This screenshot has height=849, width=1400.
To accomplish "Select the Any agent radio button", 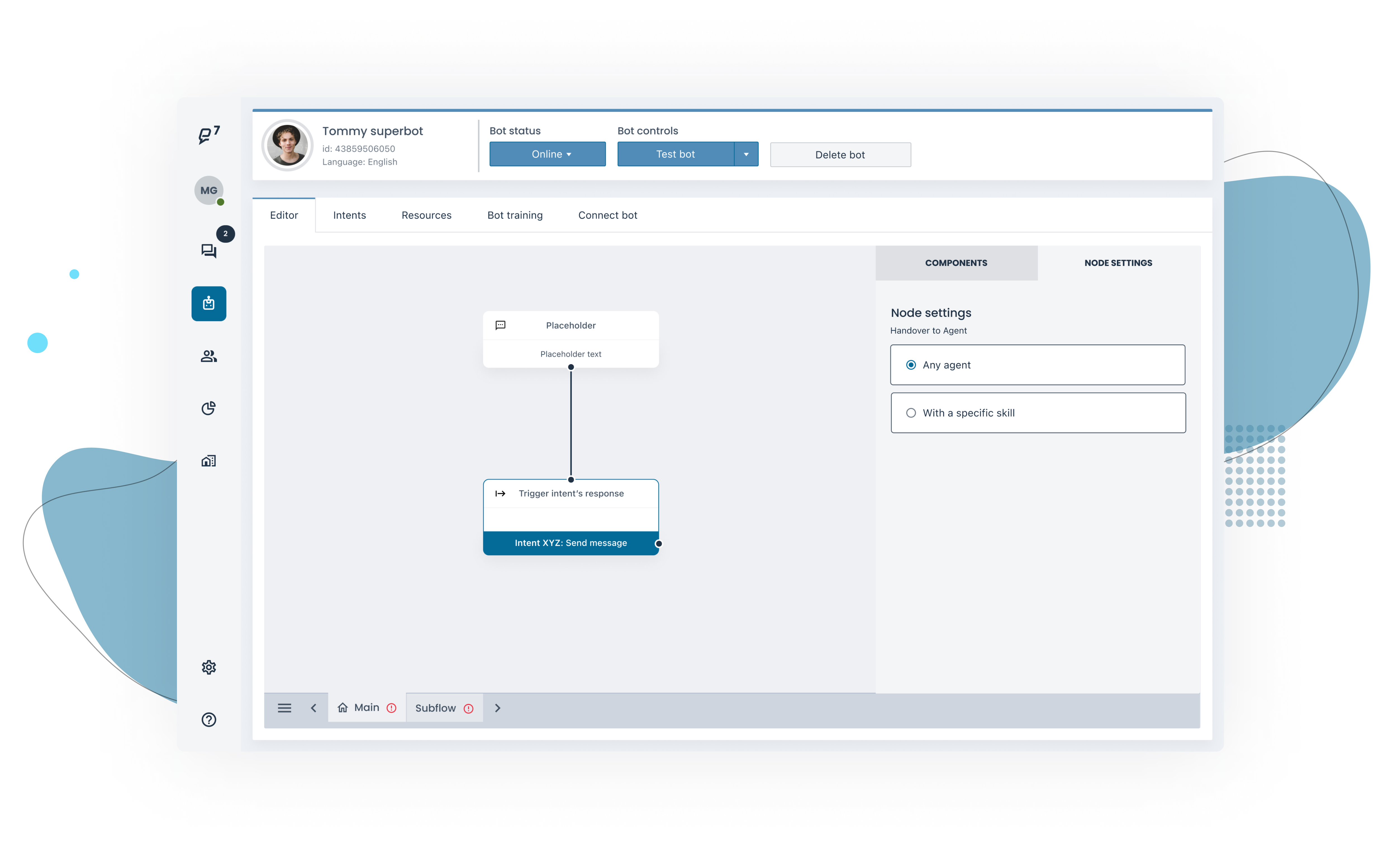I will tap(911, 364).
